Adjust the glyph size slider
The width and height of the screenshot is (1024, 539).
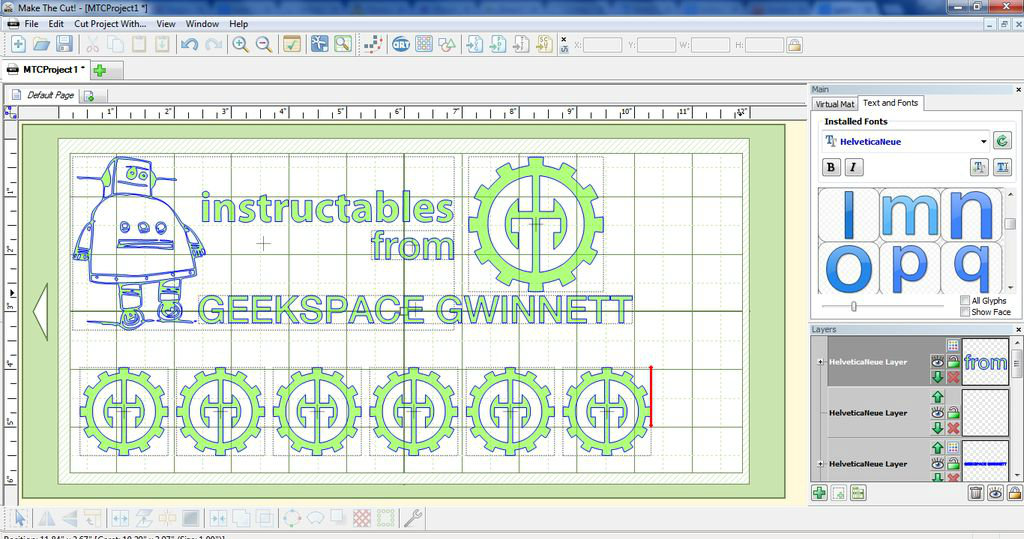point(854,306)
